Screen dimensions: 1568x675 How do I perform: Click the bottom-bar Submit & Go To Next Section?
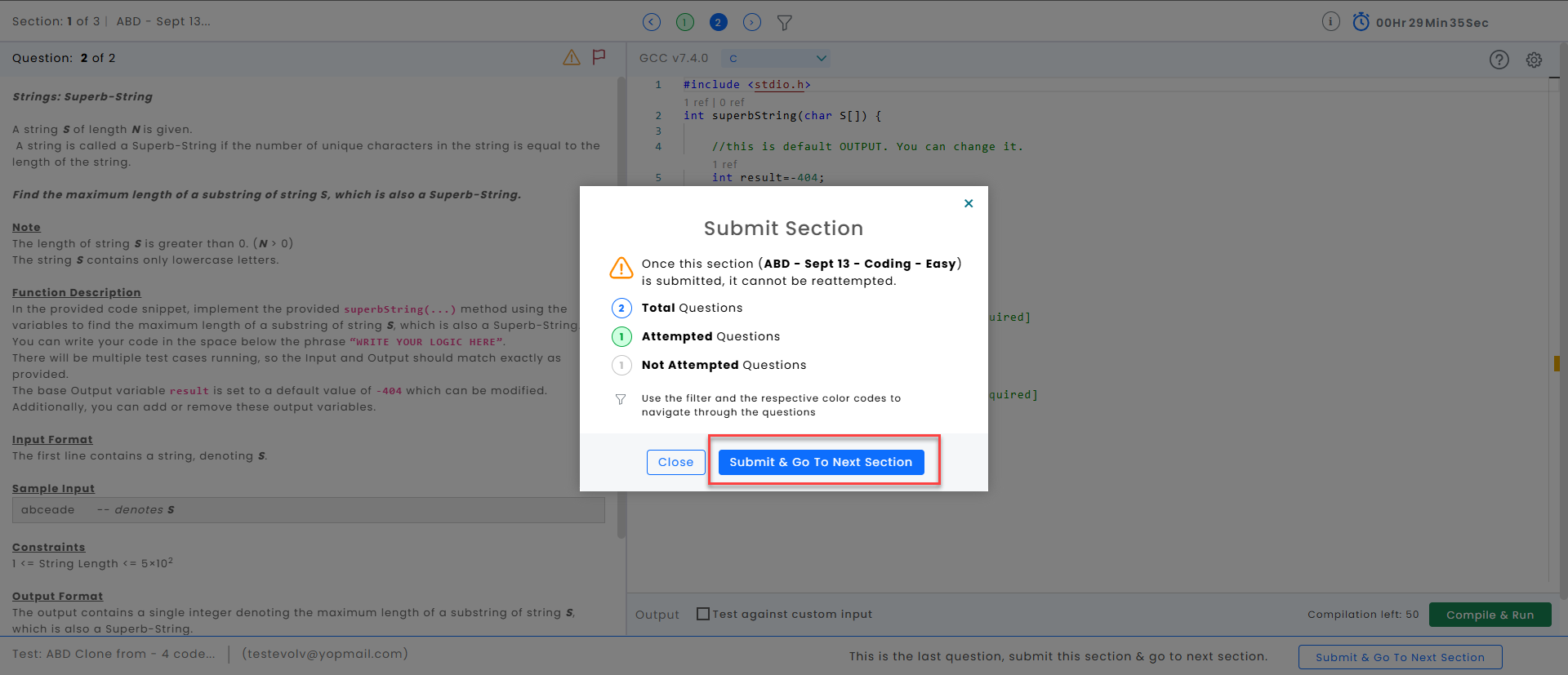click(x=1400, y=657)
